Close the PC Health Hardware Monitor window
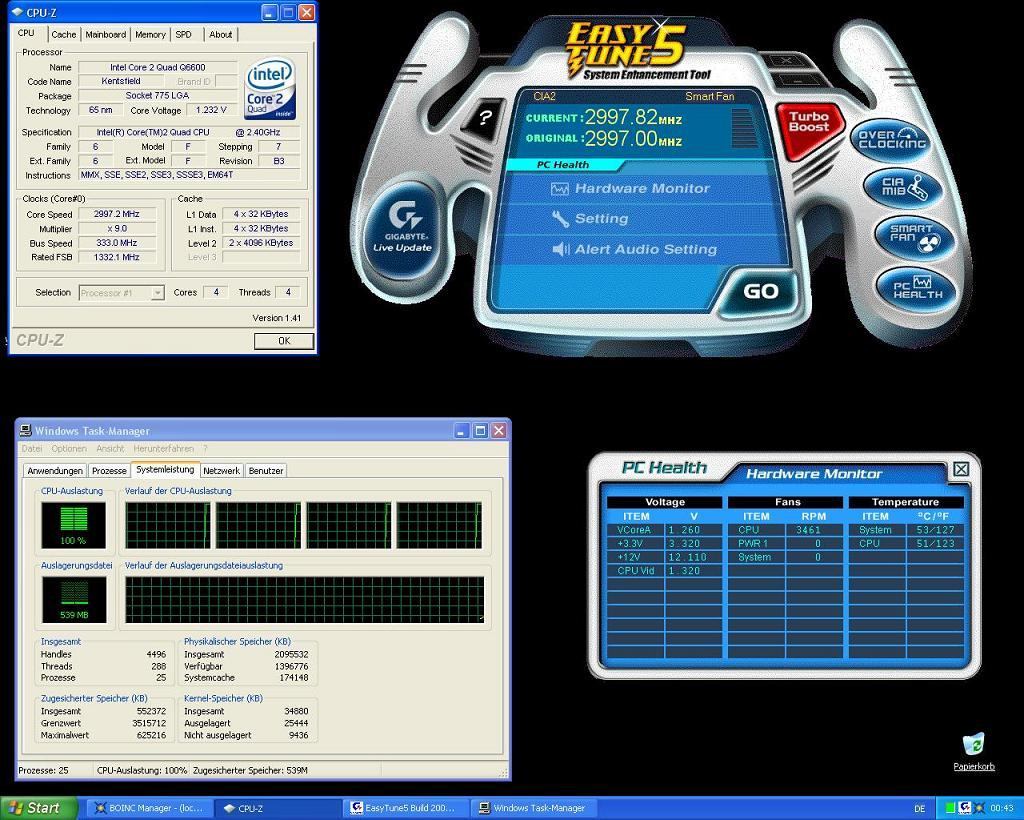 click(961, 469)
